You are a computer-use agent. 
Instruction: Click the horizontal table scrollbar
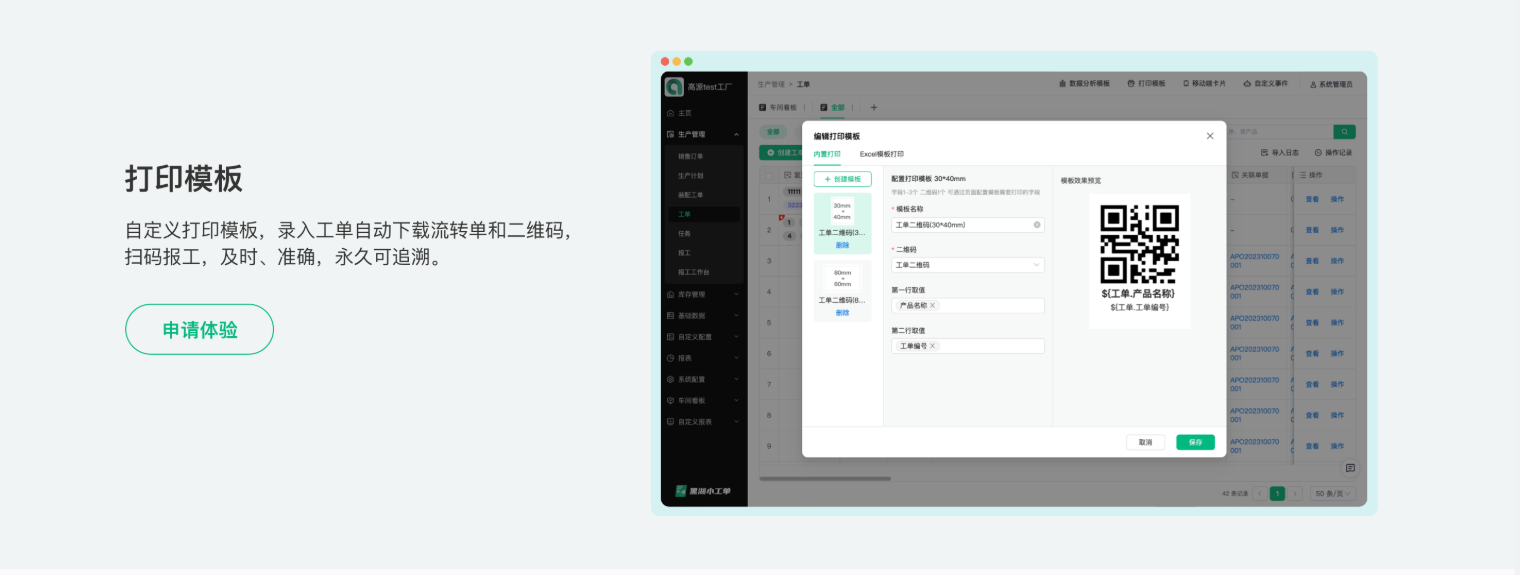pos(825,479)
